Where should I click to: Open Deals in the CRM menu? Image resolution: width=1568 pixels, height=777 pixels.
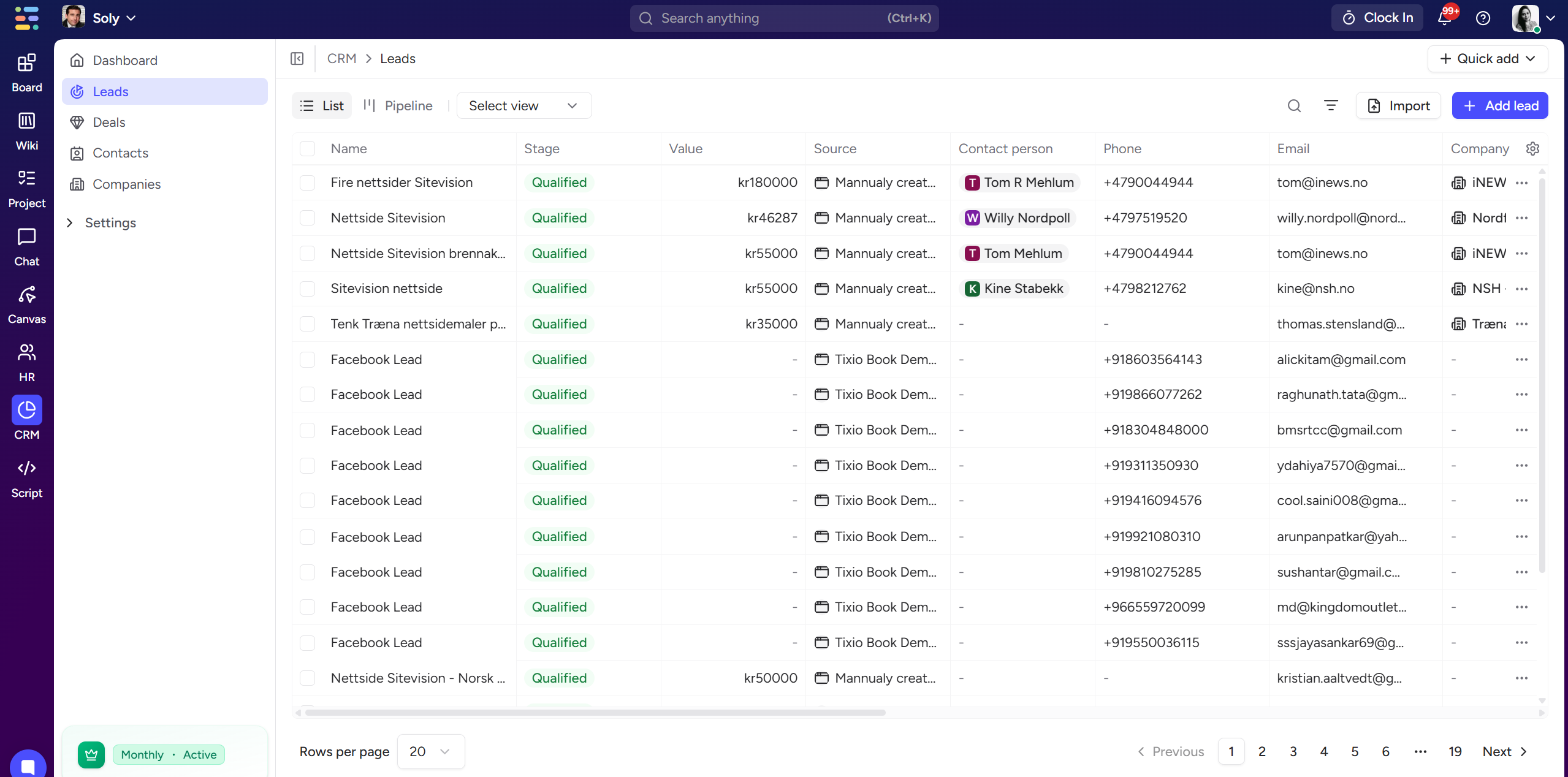[x=109, y=123]
